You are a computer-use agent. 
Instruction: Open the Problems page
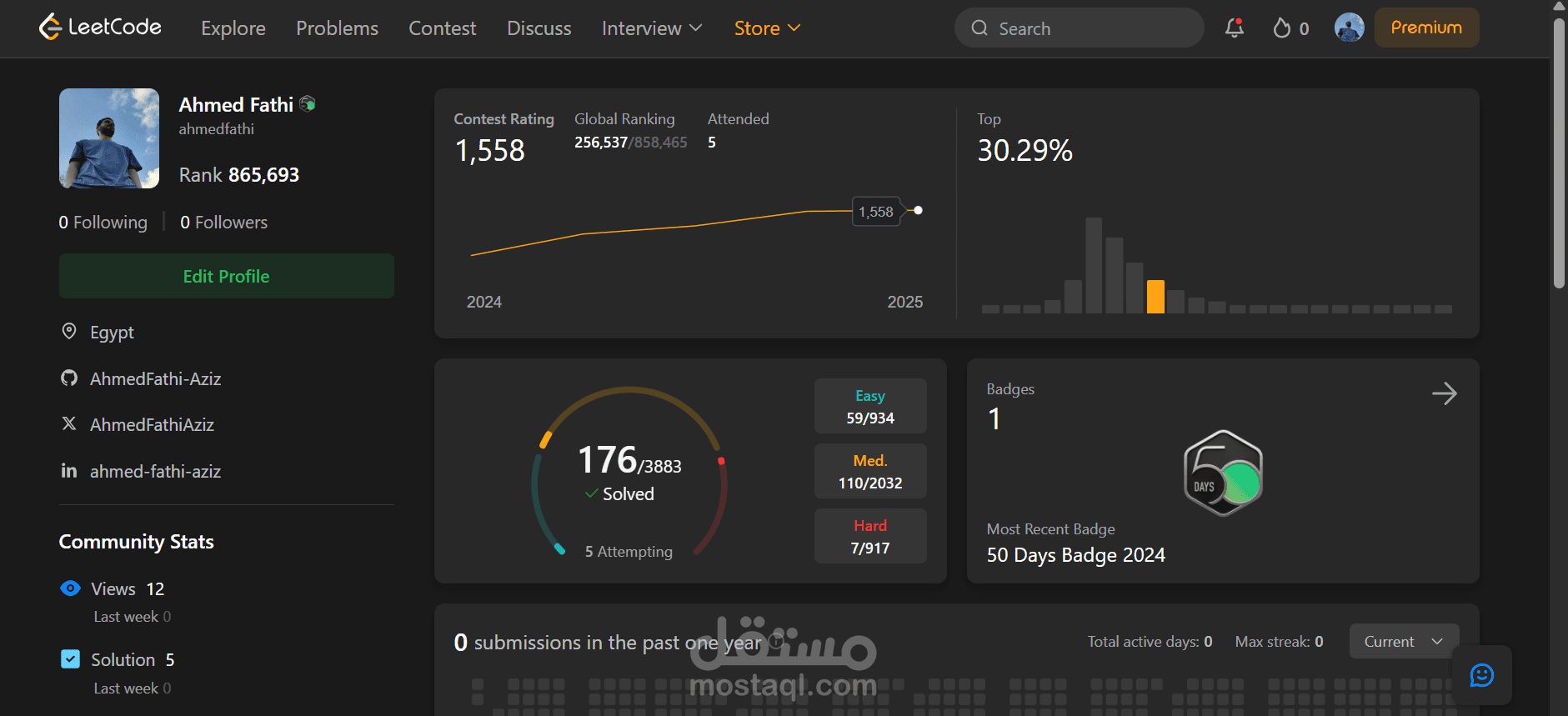click(337, 28)
